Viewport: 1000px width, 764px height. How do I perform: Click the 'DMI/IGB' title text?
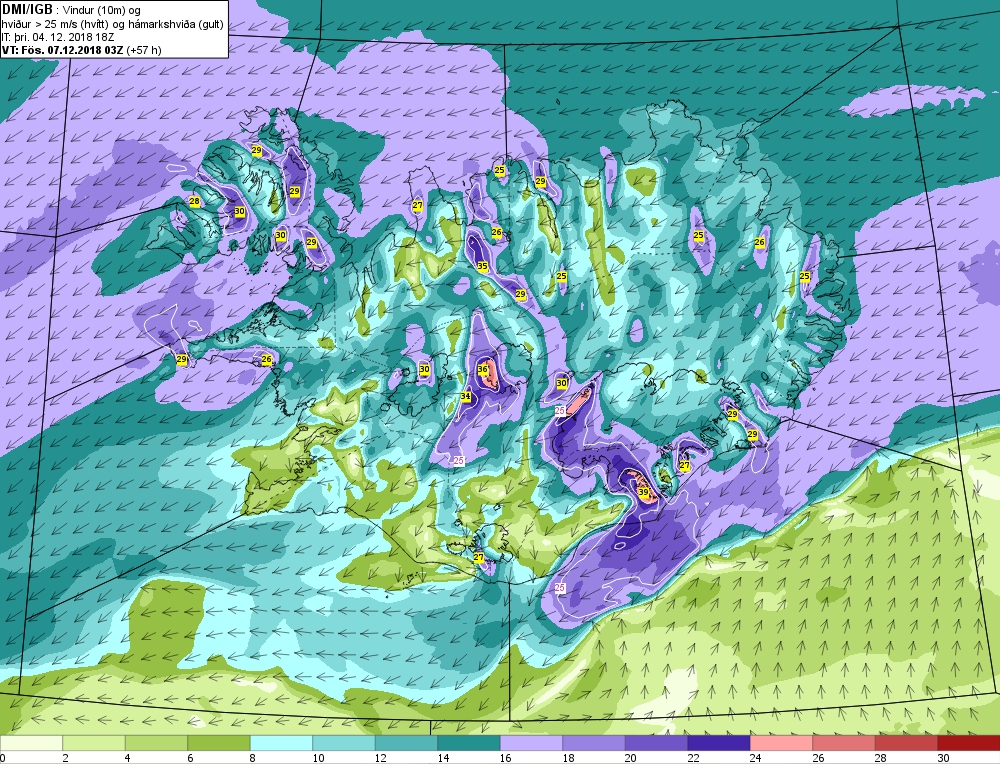(x=28, y=10)
